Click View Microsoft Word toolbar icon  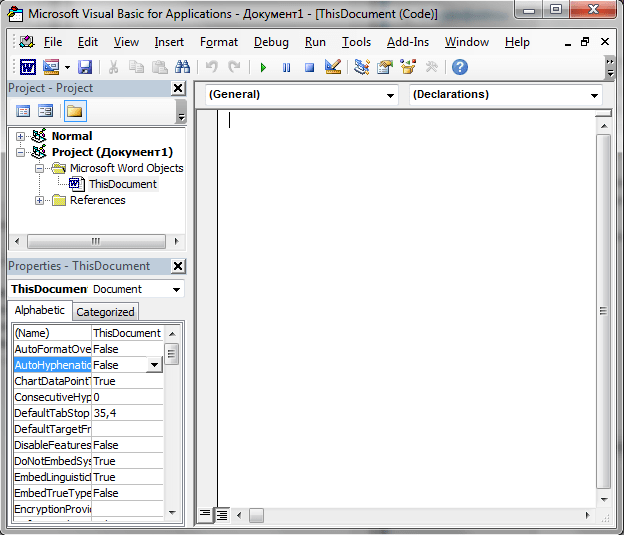[28, 67]
